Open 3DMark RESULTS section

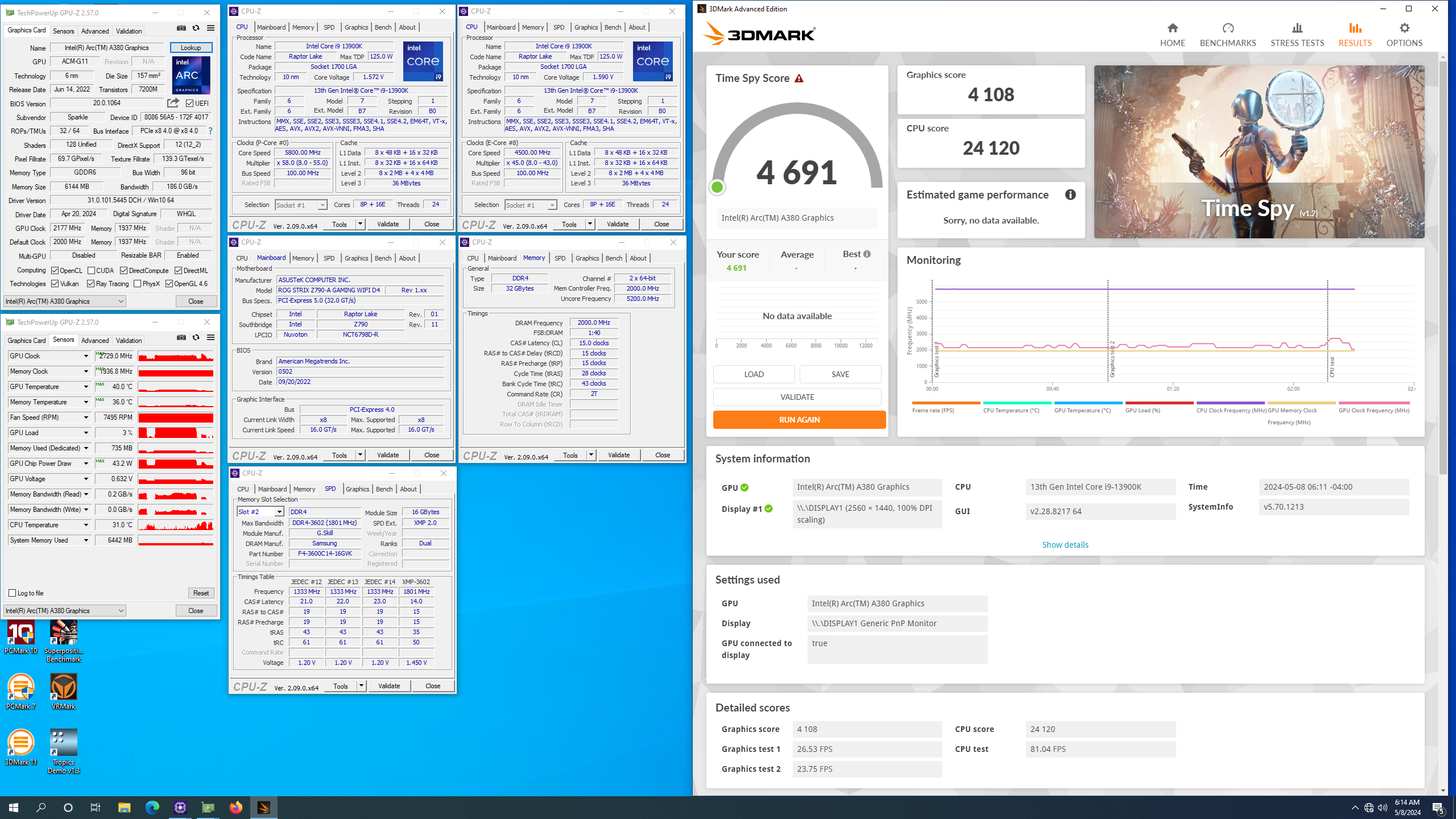point(1355,35)
